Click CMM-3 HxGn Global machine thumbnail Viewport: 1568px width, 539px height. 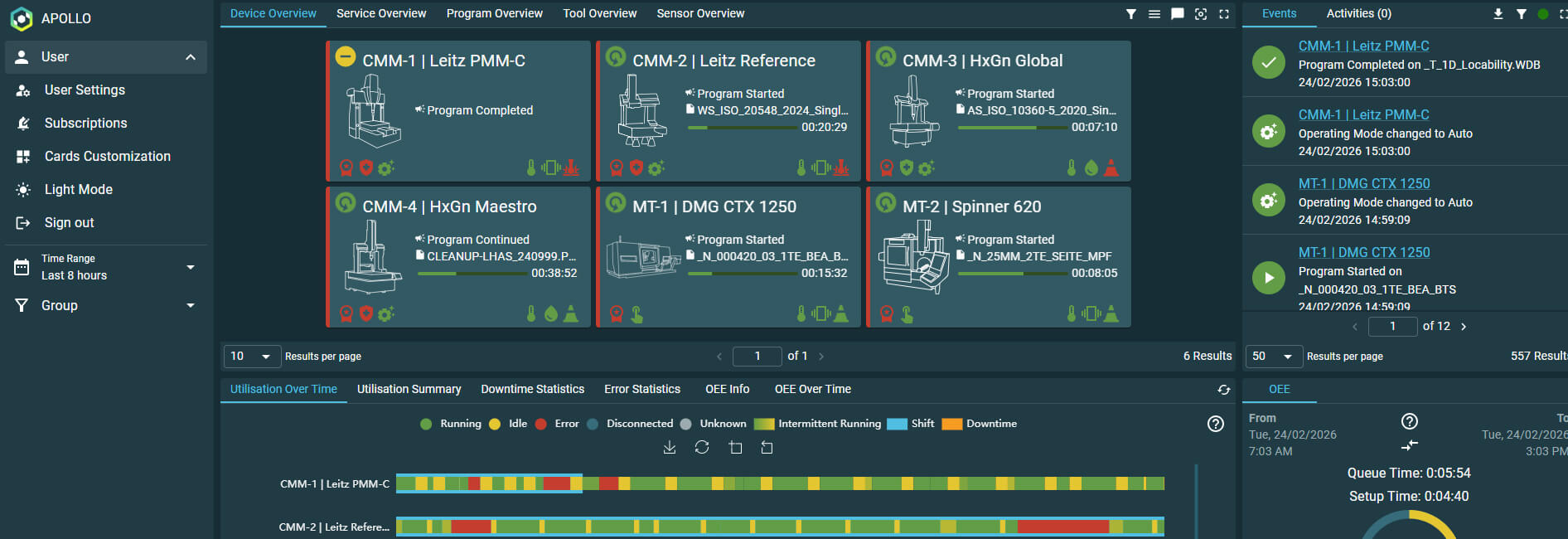click(x=914, y=112)
